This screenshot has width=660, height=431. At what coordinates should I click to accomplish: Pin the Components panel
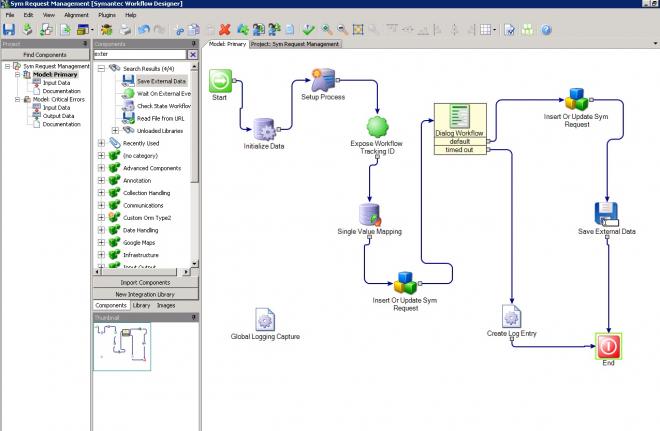click(x=194, y=43)
